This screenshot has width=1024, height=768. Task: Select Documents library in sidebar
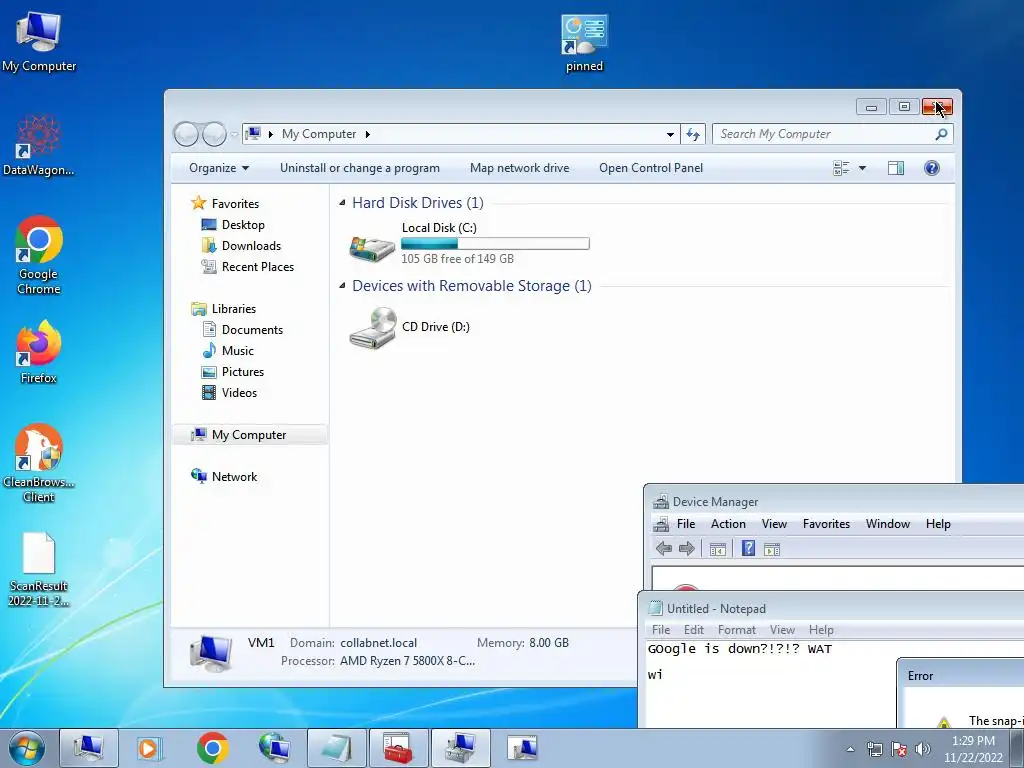coord(251,330)
